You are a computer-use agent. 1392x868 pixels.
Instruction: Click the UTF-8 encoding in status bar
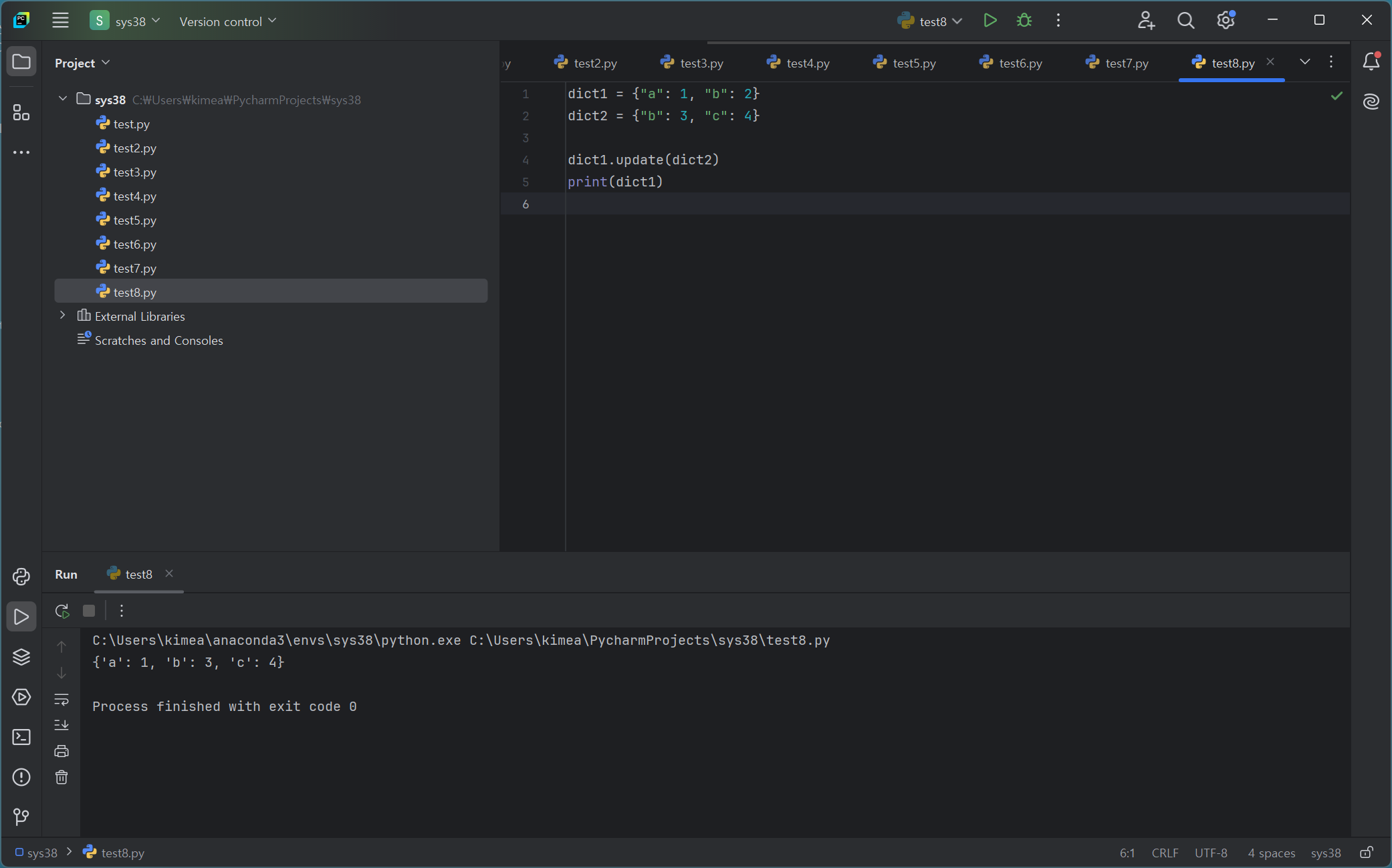click(1211, 853)
